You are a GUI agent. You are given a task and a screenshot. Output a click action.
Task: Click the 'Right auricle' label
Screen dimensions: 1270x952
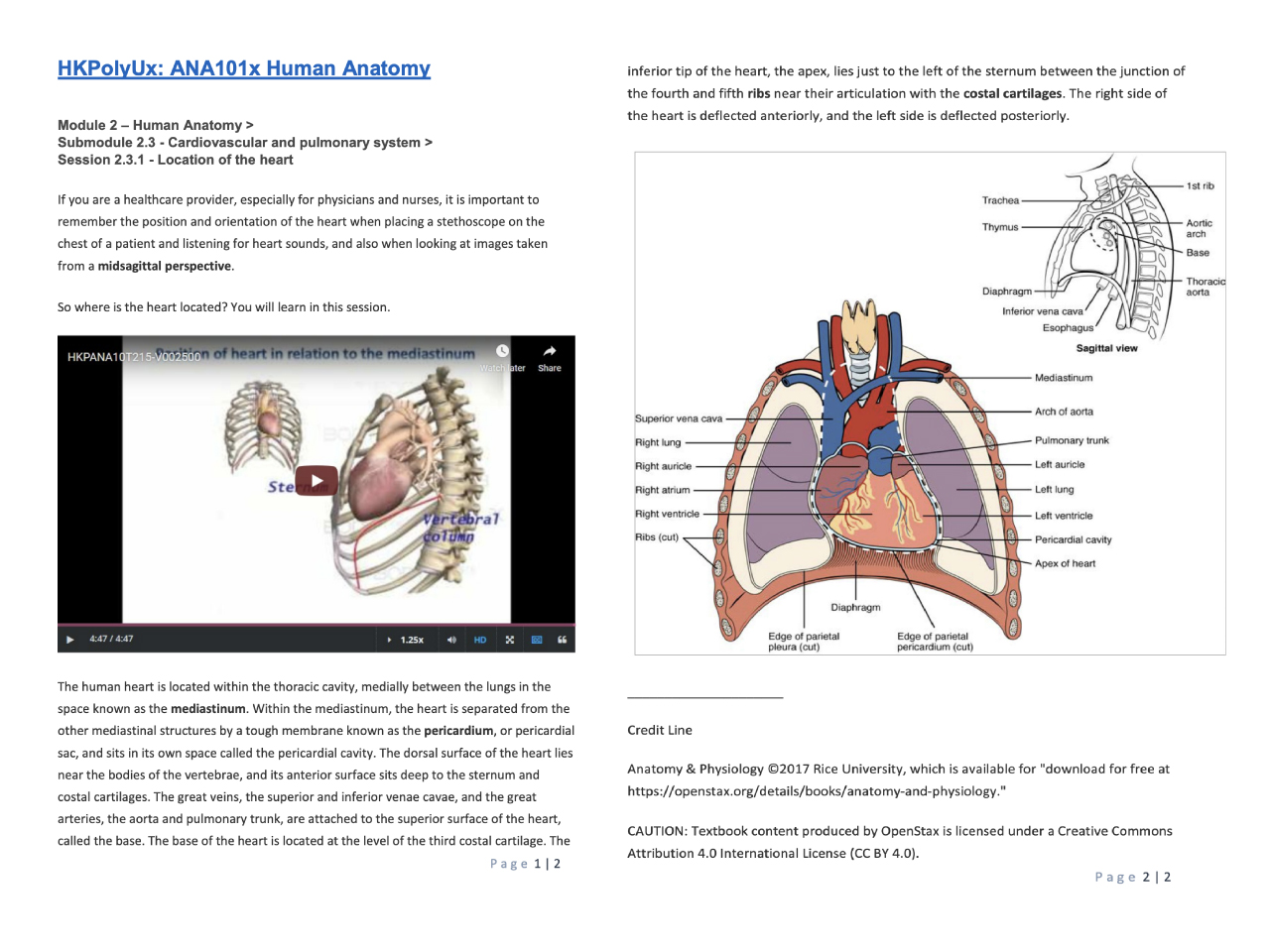pos(663,466)
